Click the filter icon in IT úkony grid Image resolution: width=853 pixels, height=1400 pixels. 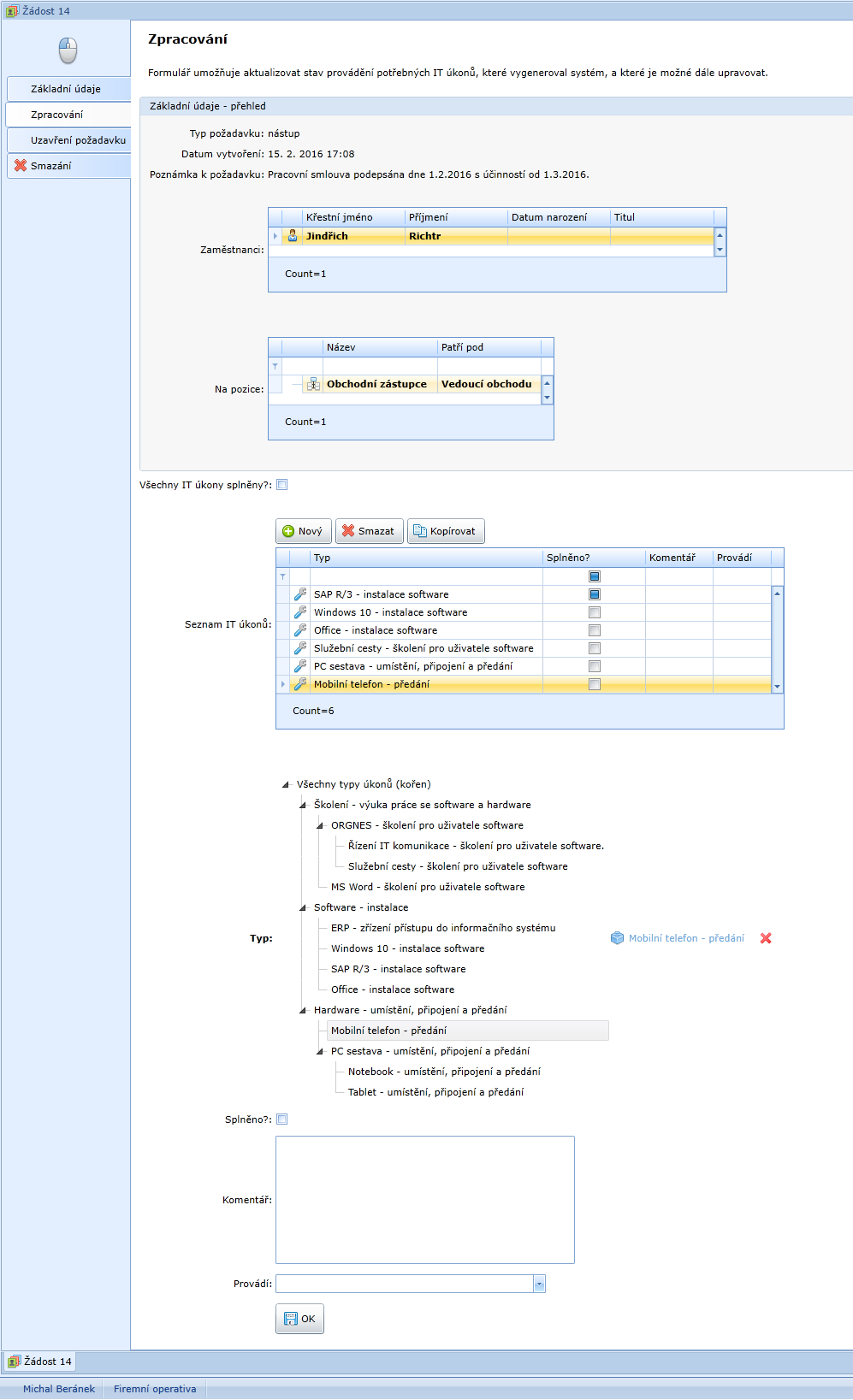click(283, 576)
